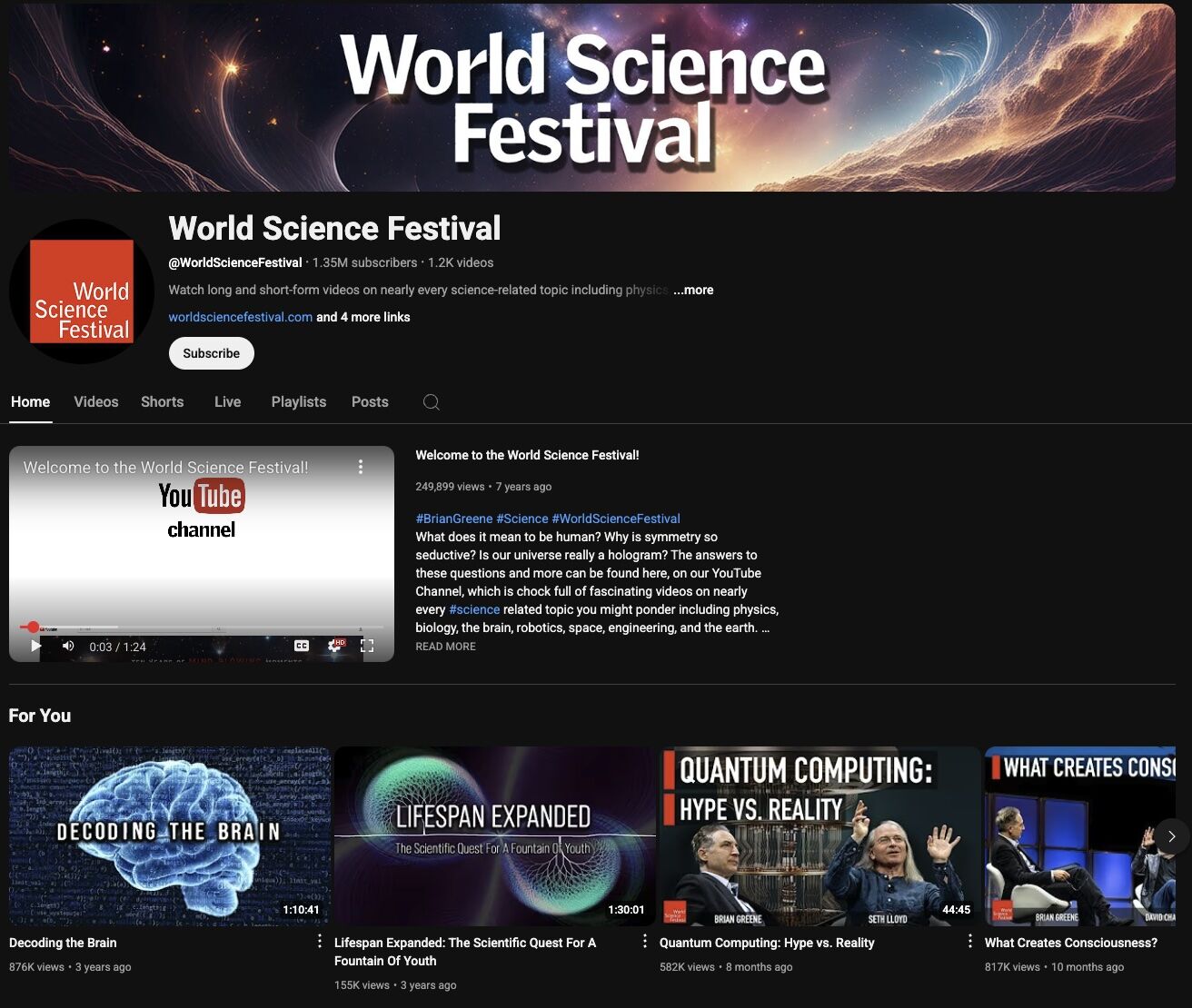The height and width of the screenshot is (1008, 1192).
Task: Switch to the Home tab
Action: (x=30, y=401)
